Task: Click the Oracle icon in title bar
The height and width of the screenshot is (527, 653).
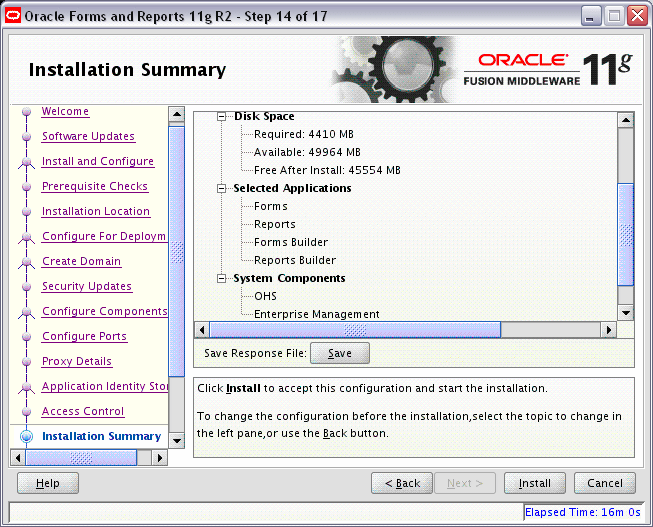Action: coord(13,16)
